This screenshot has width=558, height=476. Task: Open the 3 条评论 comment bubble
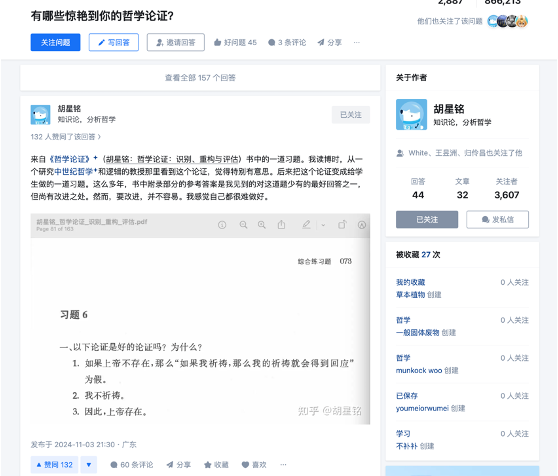[x=272, y=43]
